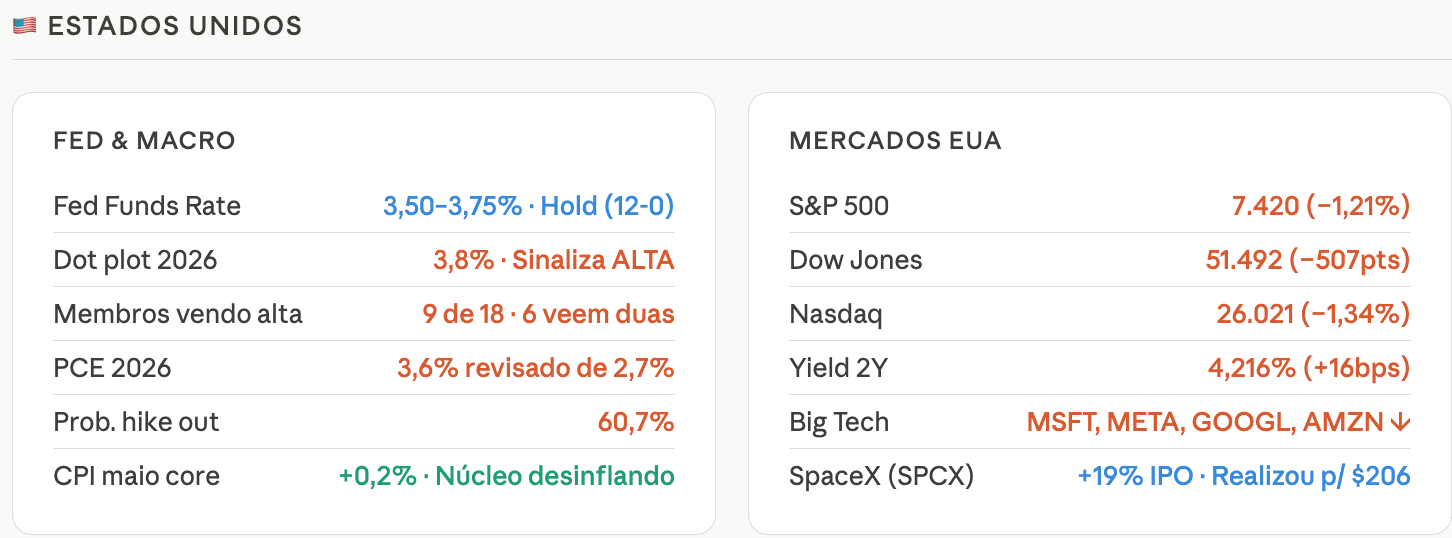Viewport: 1452px width, 538px height.
Task: Open the FED & MACRO card title
Action: pos(144,141)
